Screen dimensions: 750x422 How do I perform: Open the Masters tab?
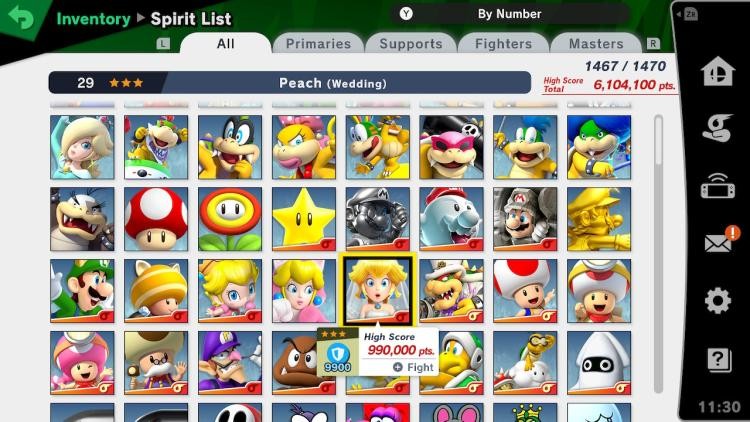pos(596,44)
